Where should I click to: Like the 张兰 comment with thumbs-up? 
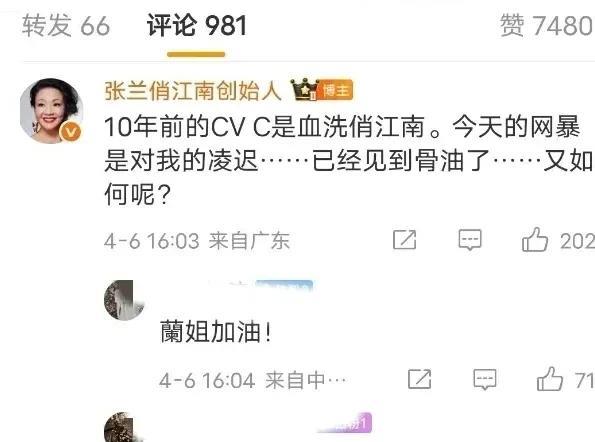535,240
